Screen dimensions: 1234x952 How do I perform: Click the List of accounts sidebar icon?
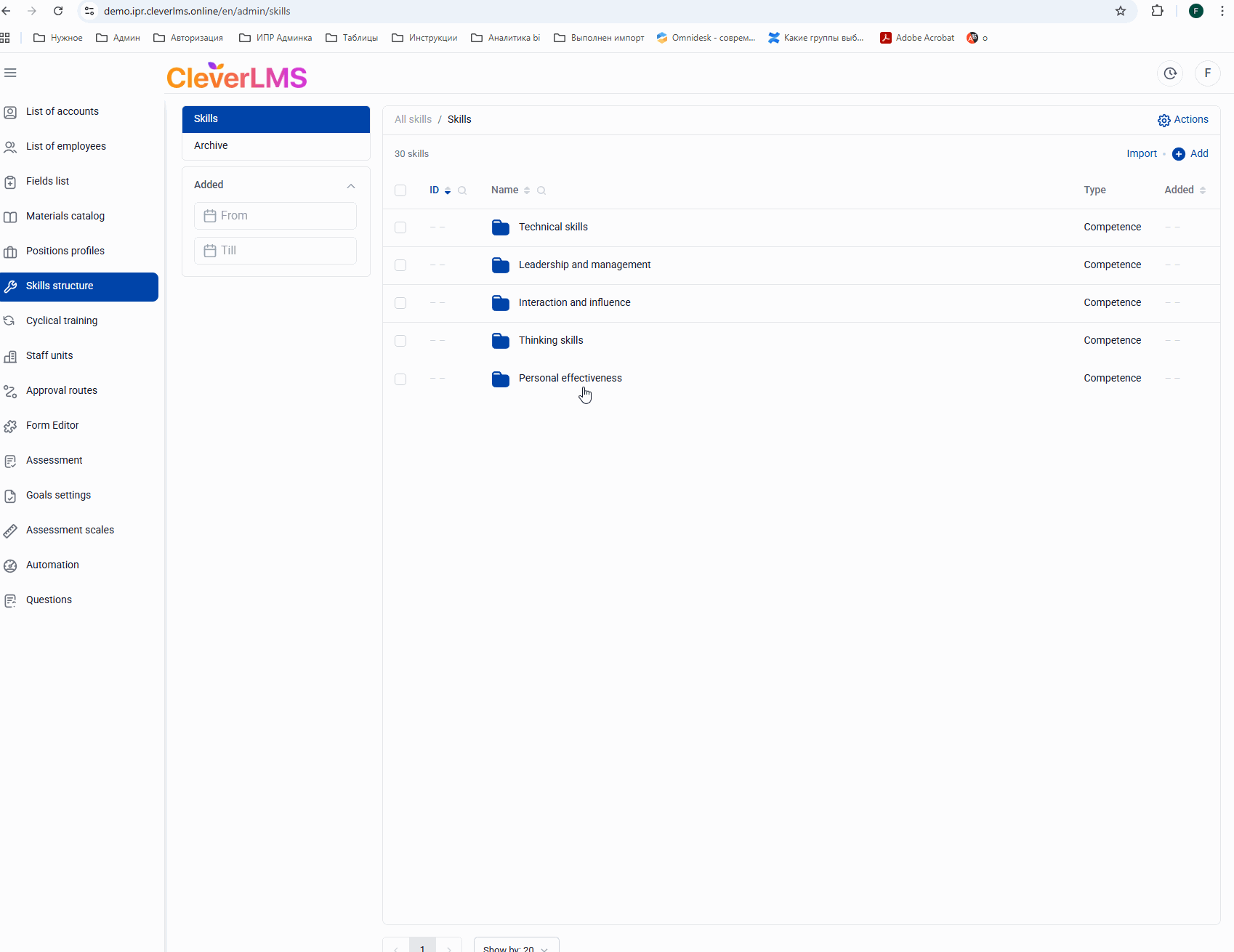tap(10, 112)
